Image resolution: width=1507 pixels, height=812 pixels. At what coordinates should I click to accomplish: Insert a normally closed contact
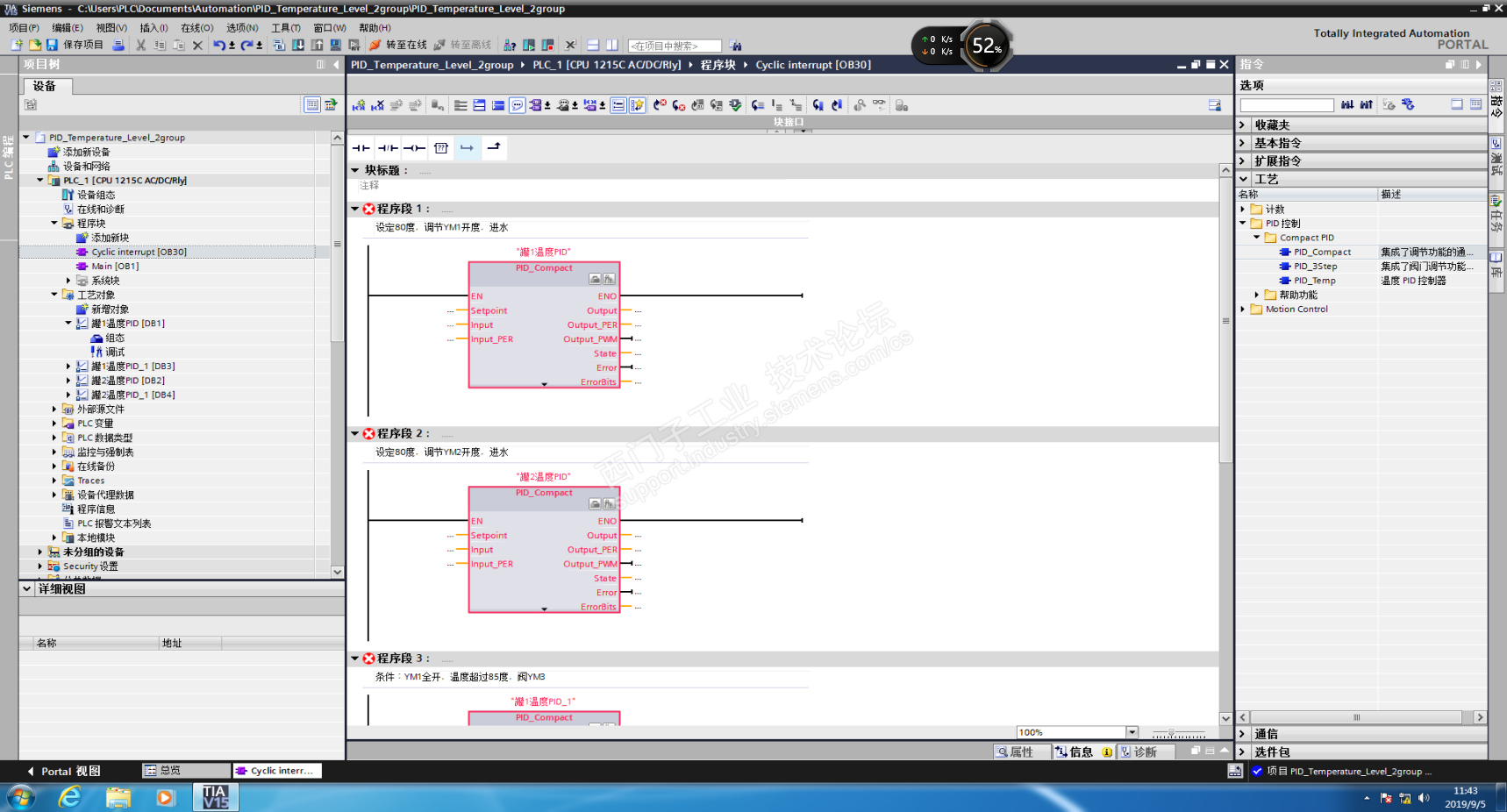[388, 148]
